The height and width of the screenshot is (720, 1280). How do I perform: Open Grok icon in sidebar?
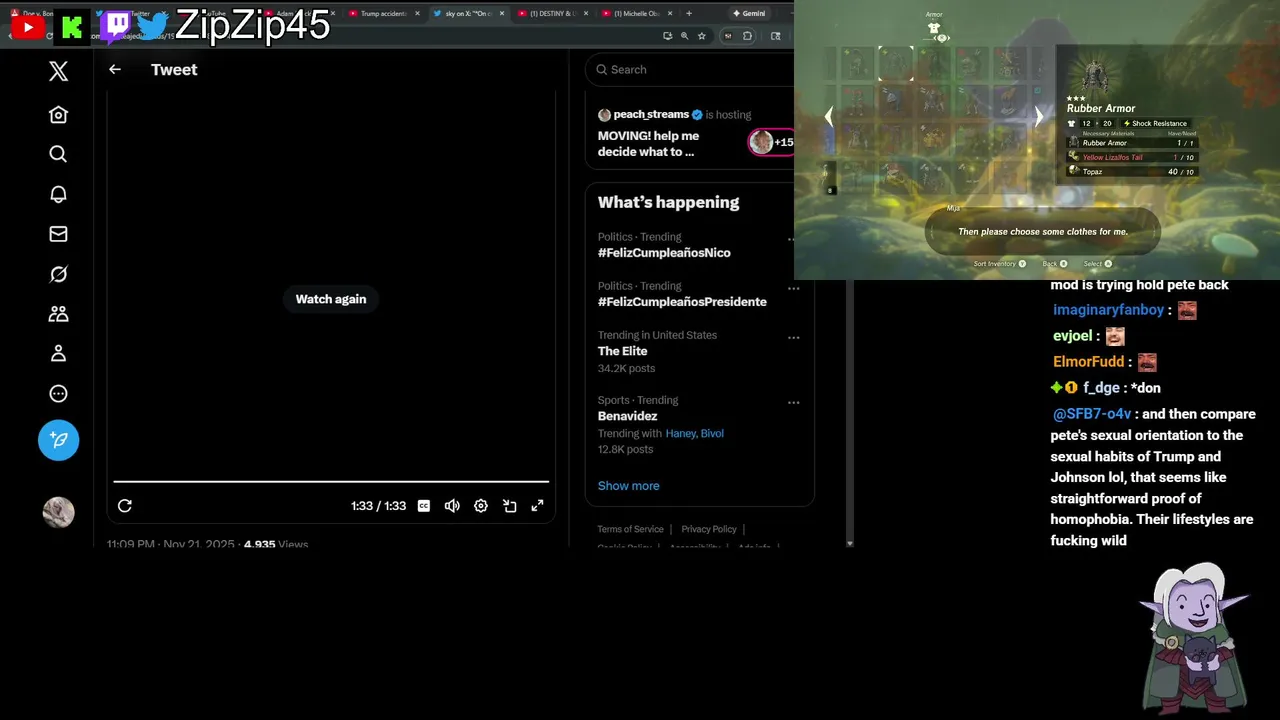[x=58, y=274]
